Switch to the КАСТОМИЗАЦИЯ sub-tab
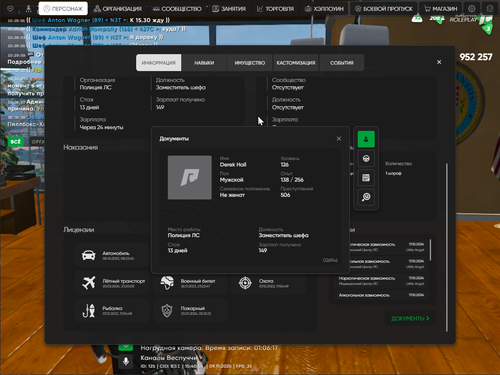Viewport: 500px width, 375px height. point(296,63)
